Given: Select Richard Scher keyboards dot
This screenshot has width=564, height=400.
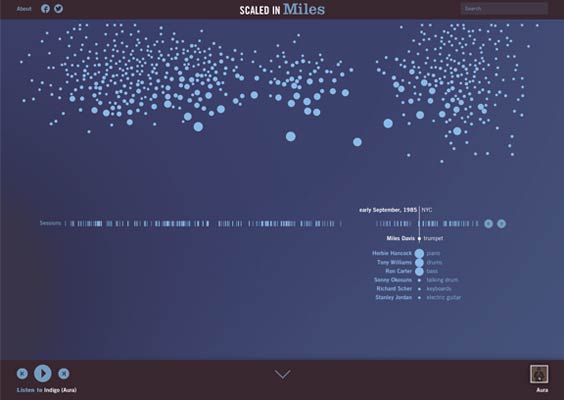Looking at the screenshot, I should (x=419, y=289).
